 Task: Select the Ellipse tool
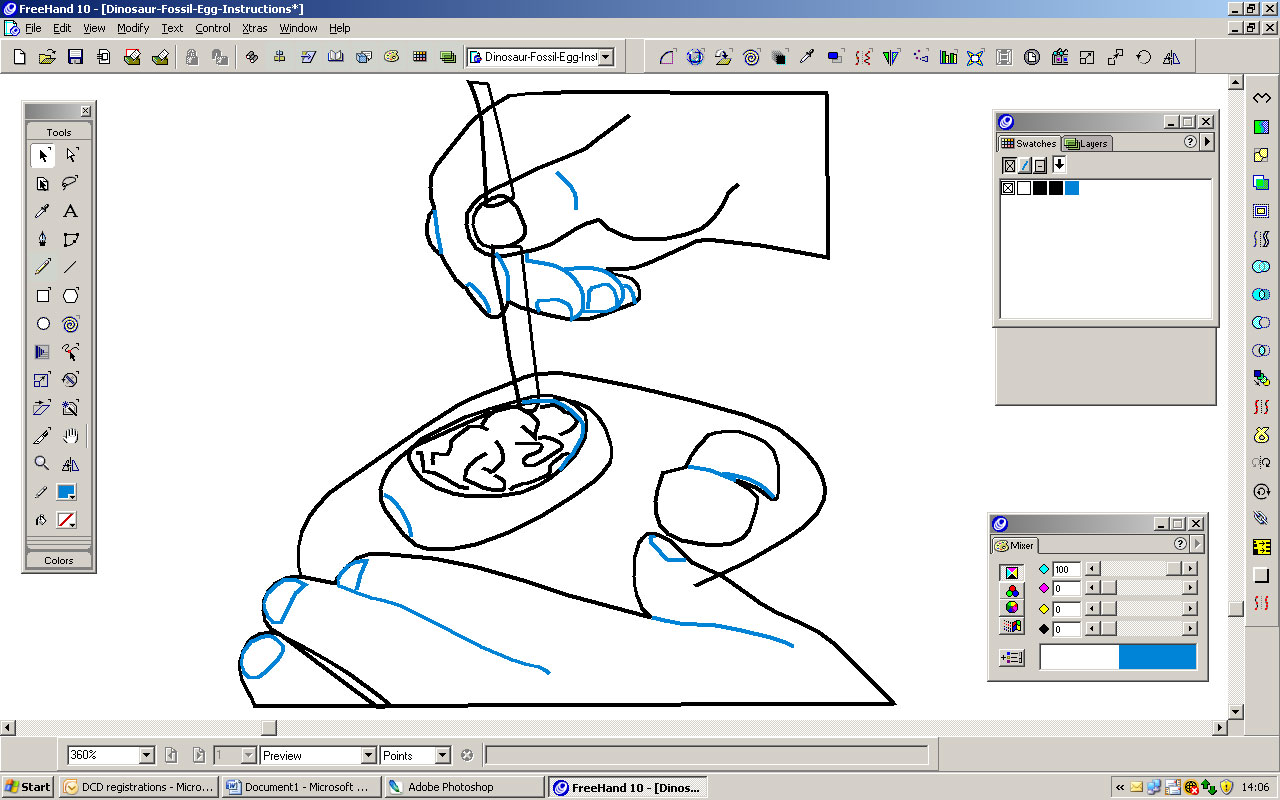[42, 324]
